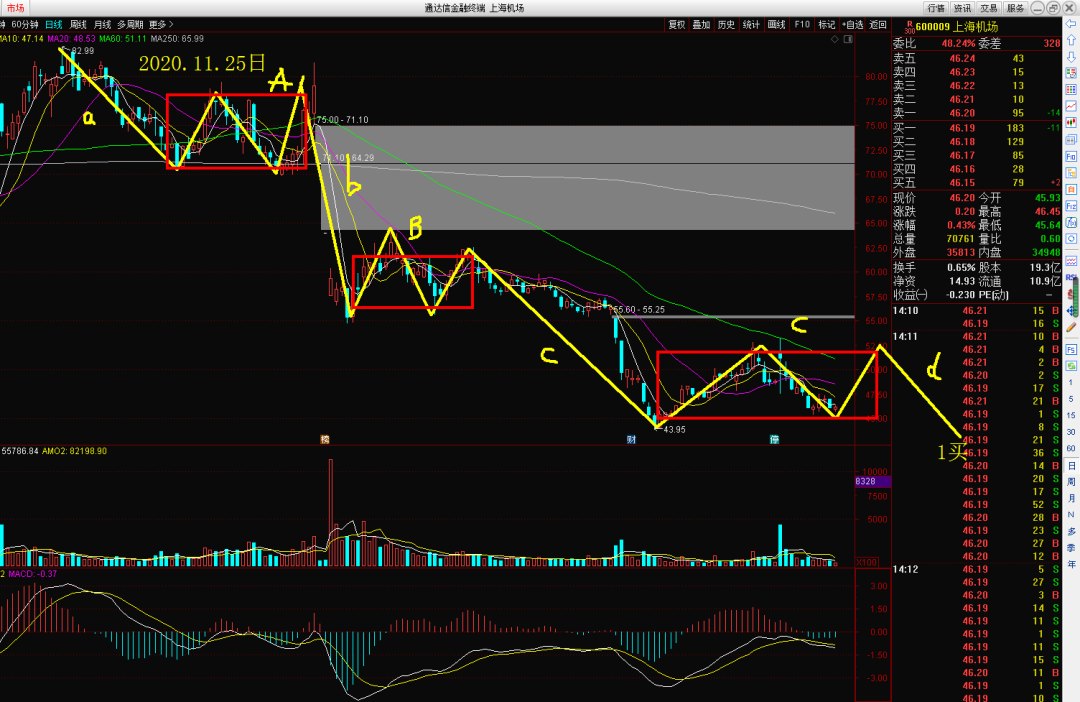Switch to the 60分钟 chart tab
This screenshot has height=702, width=1080.
(x=25, y=25)
